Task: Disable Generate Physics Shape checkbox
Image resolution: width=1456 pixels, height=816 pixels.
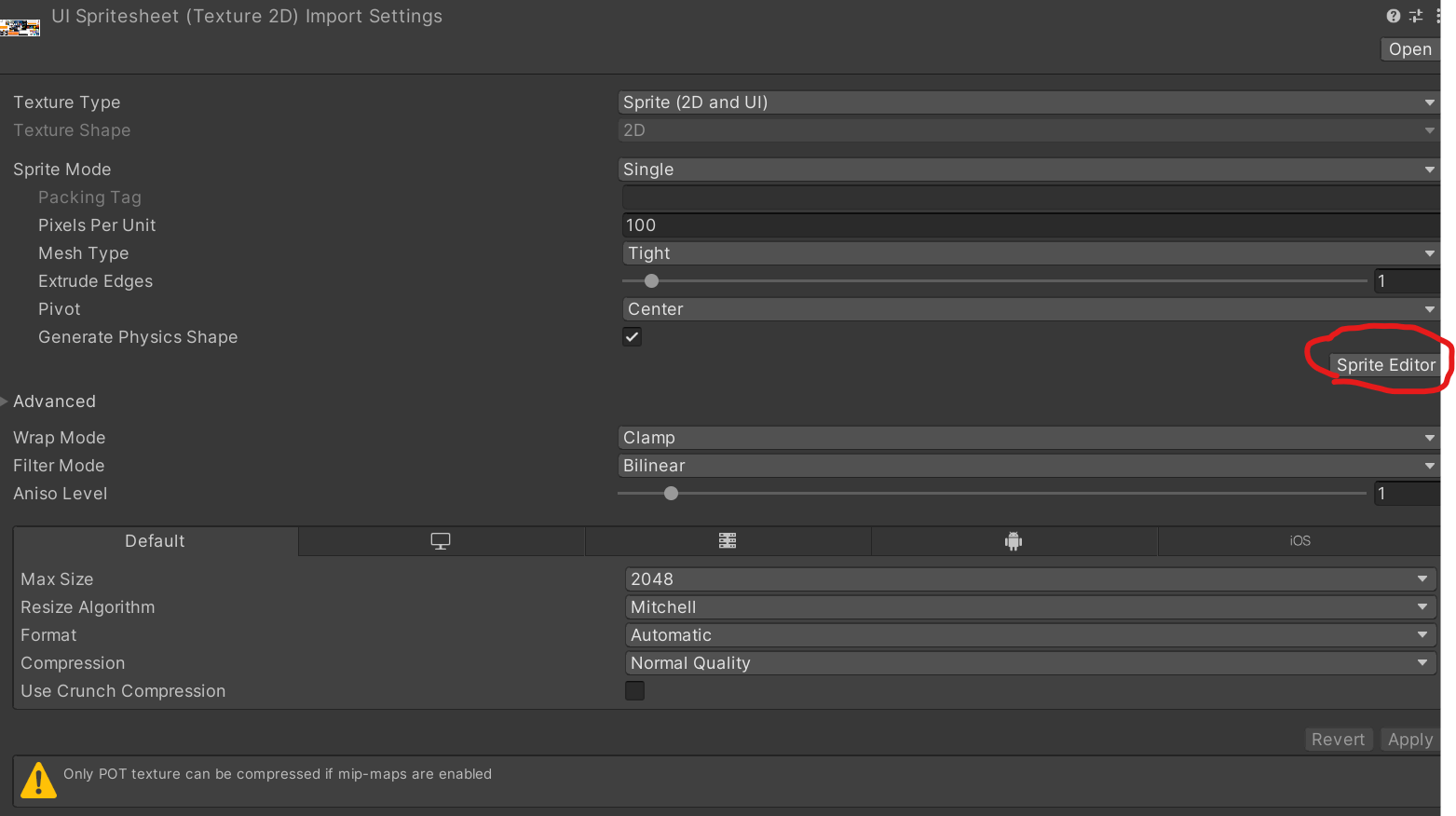Action: point(633,337)
